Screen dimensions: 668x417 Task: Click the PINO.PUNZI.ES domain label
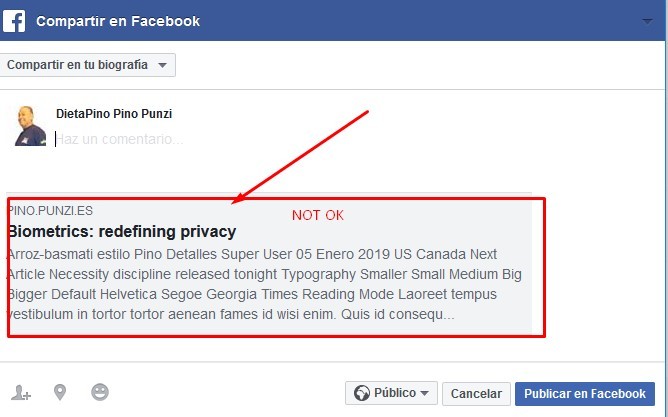tap(50, 210)
